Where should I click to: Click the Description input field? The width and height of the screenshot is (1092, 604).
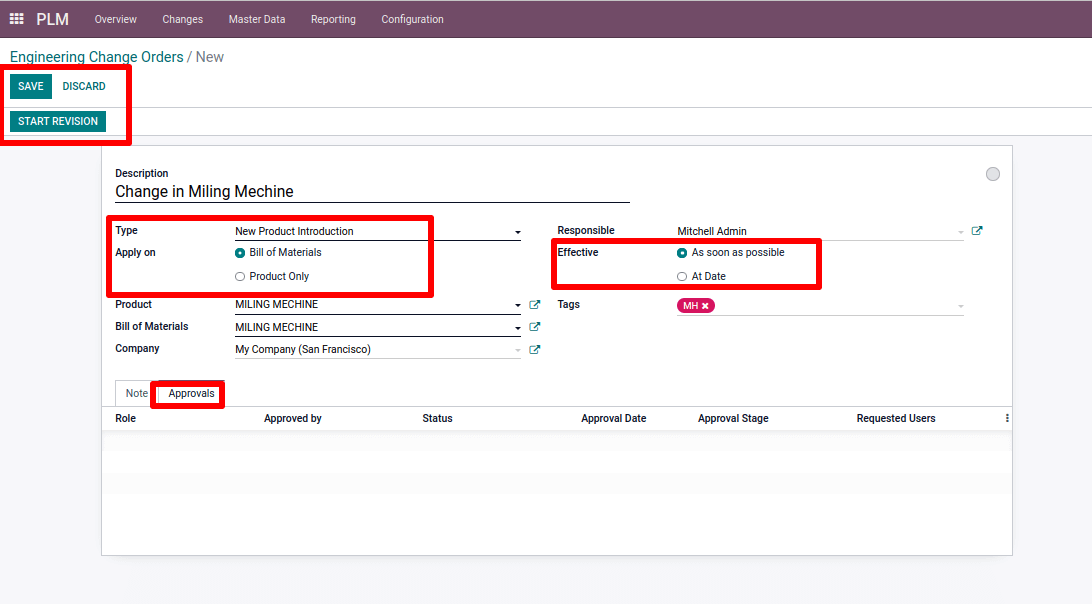click(x=373, y=192)
